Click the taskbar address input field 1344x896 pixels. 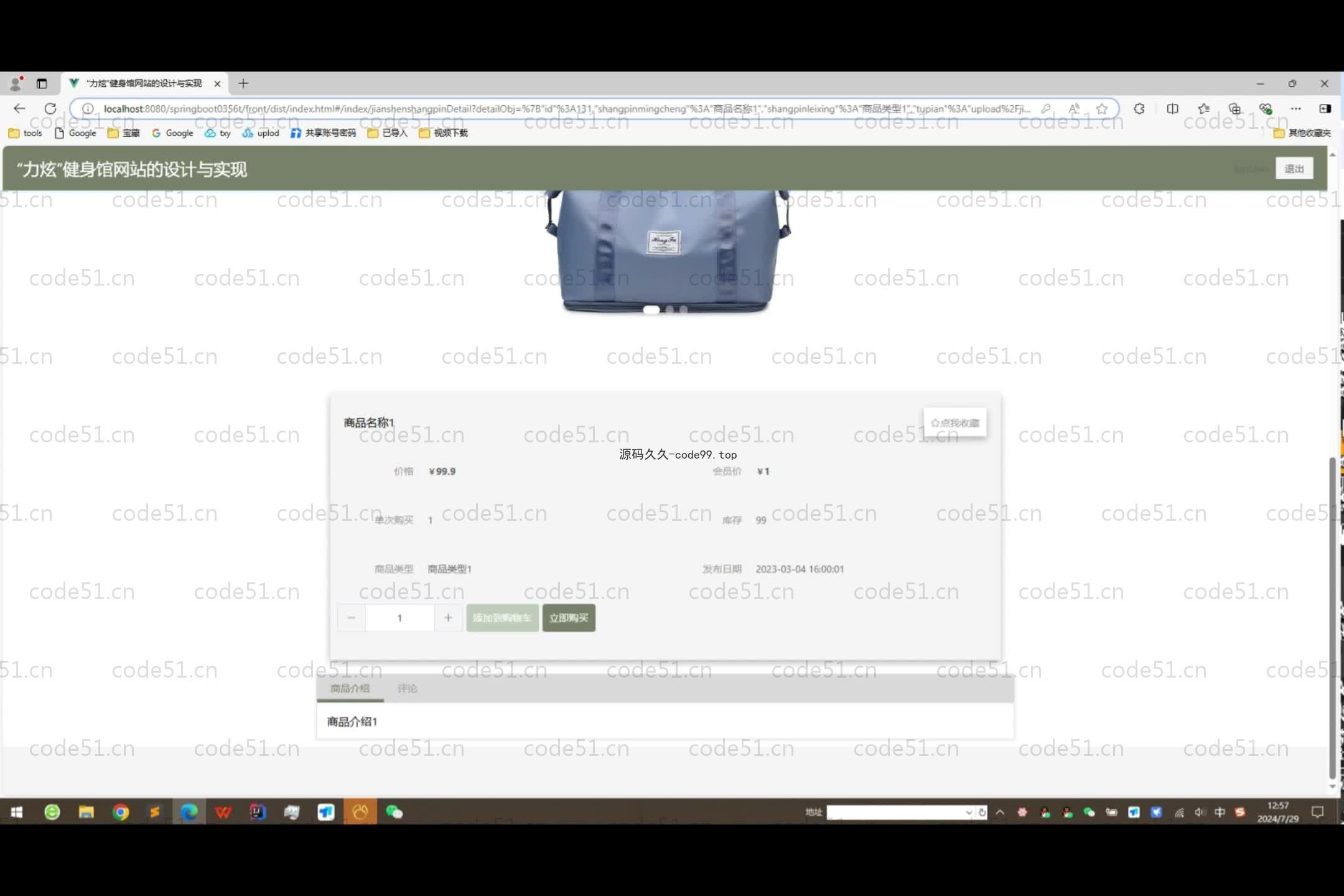click(896, 813)
